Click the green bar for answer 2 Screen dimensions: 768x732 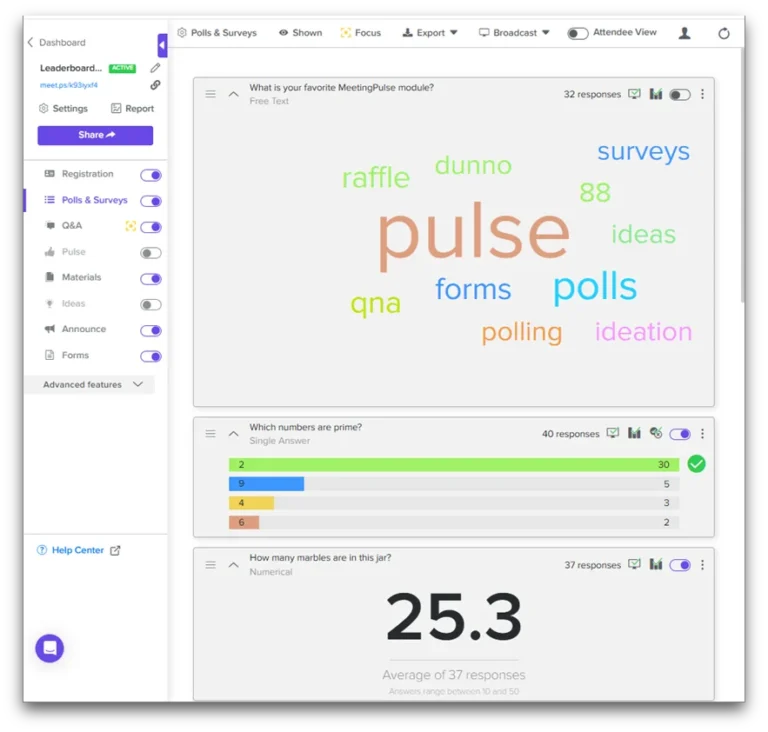click(454, 464)
